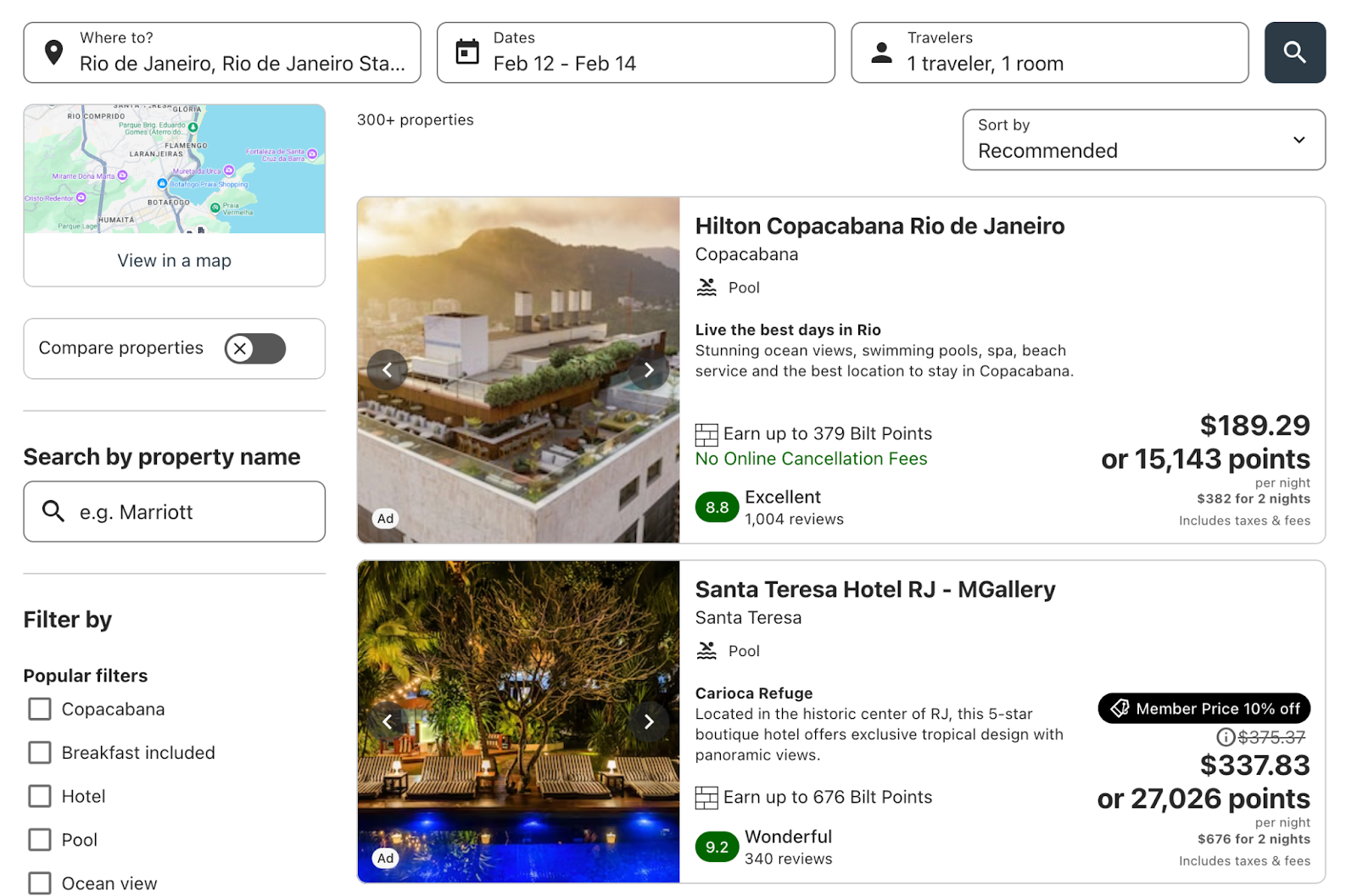Click the magnifying glass search button
Viewport: 1357px width, 896px height.
click(1294, 53)
